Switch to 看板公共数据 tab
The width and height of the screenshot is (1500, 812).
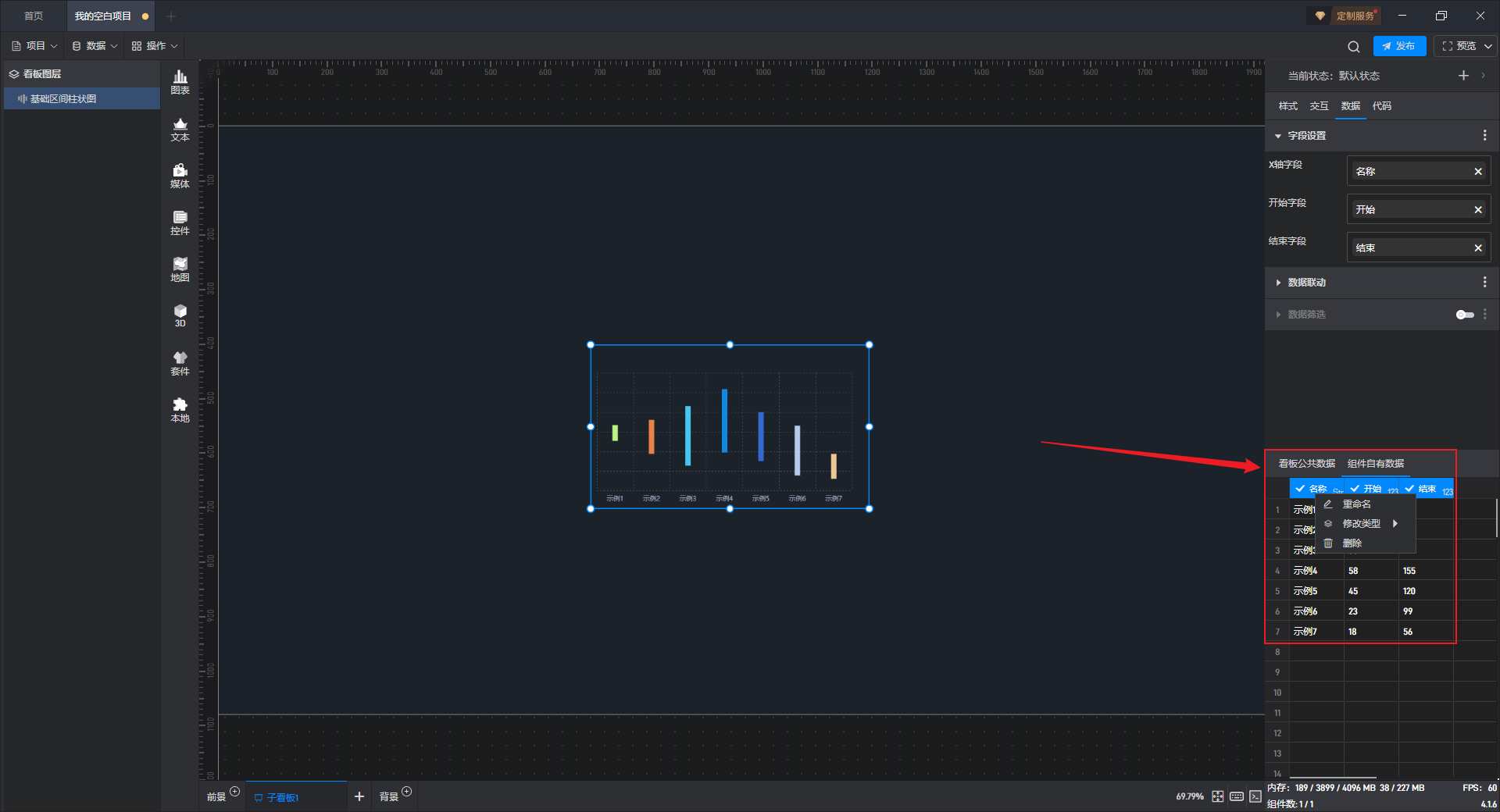1306,464
